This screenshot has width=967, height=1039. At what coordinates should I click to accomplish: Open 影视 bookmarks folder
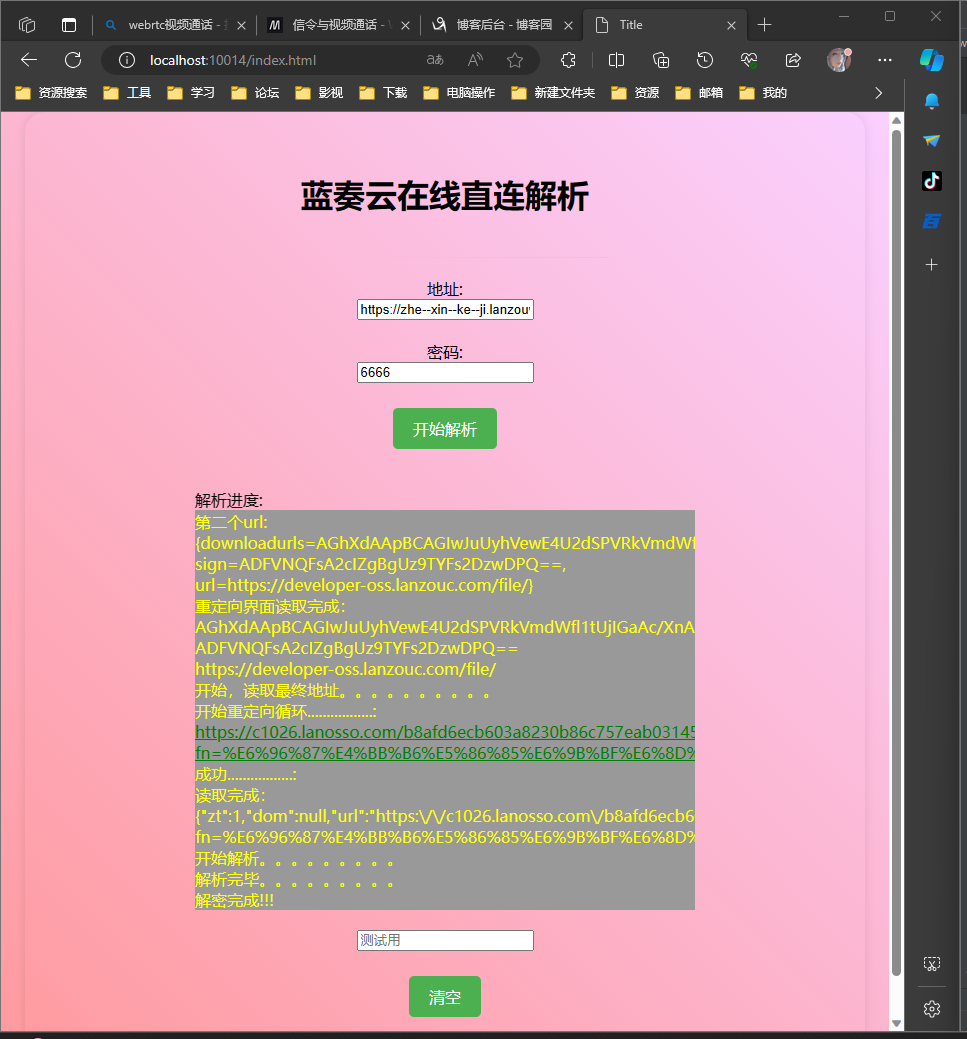tap(319, 93)
